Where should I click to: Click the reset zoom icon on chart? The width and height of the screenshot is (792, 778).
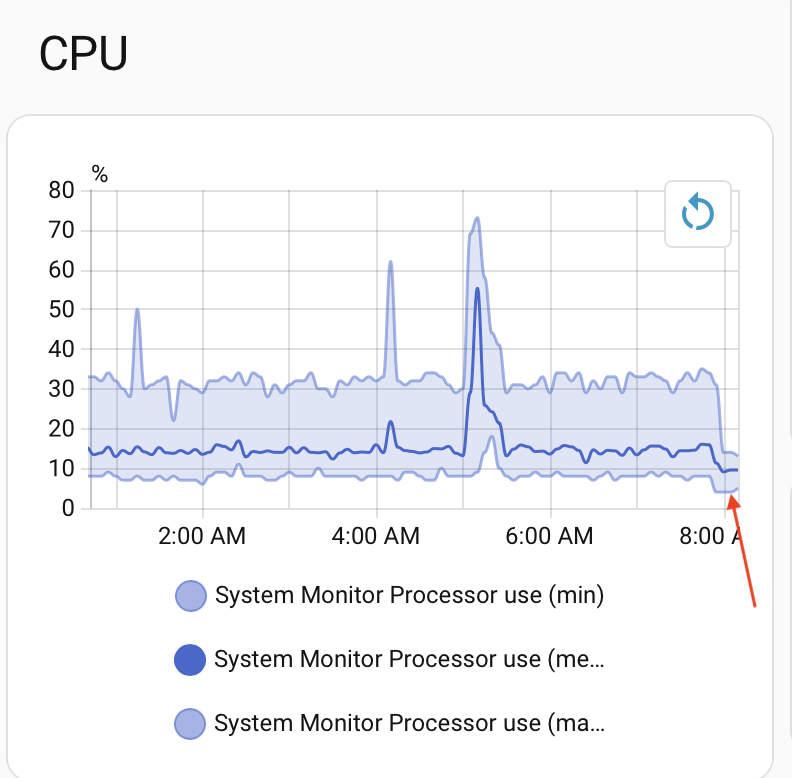point(698,213)
